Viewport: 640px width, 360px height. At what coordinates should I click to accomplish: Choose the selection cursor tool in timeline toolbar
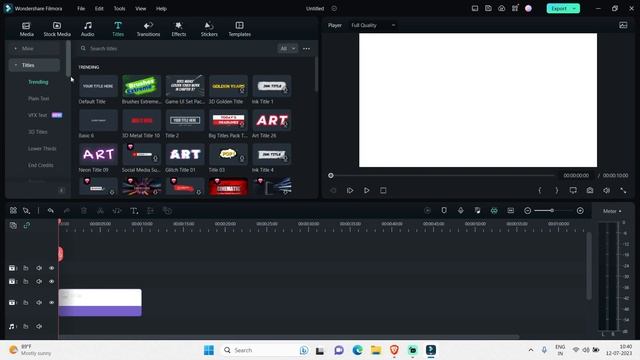point(27,211)
